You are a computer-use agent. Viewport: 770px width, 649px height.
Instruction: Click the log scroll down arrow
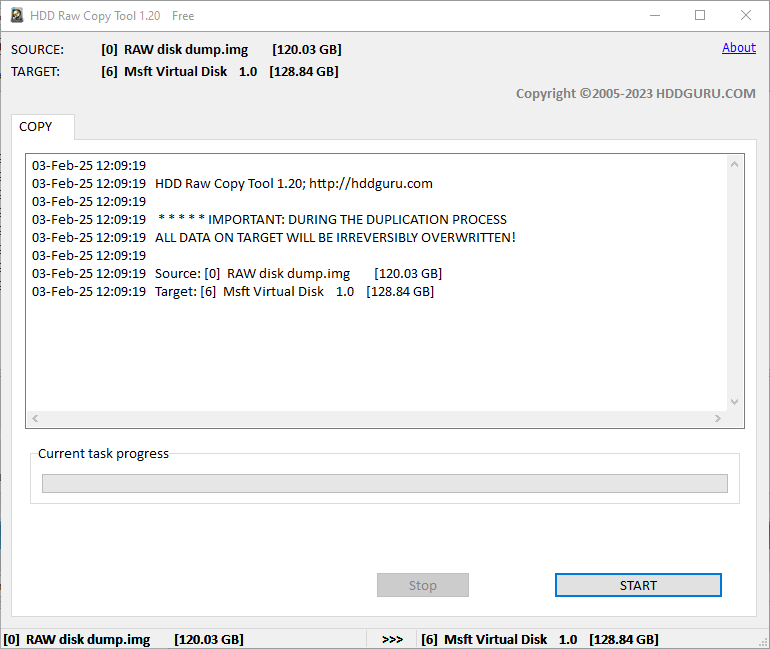pos(735,402)
